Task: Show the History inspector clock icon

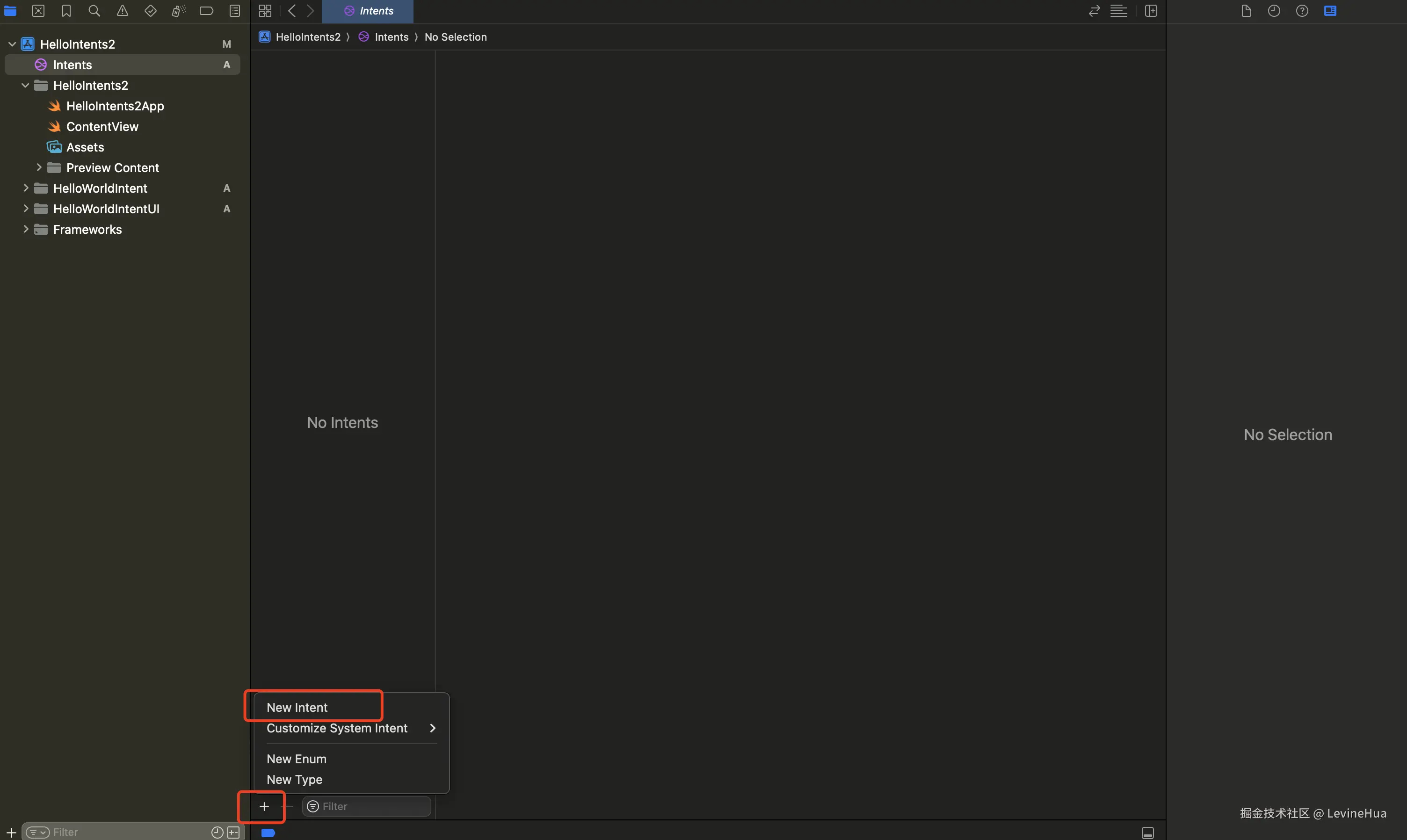Action: tap(1273, 11)
